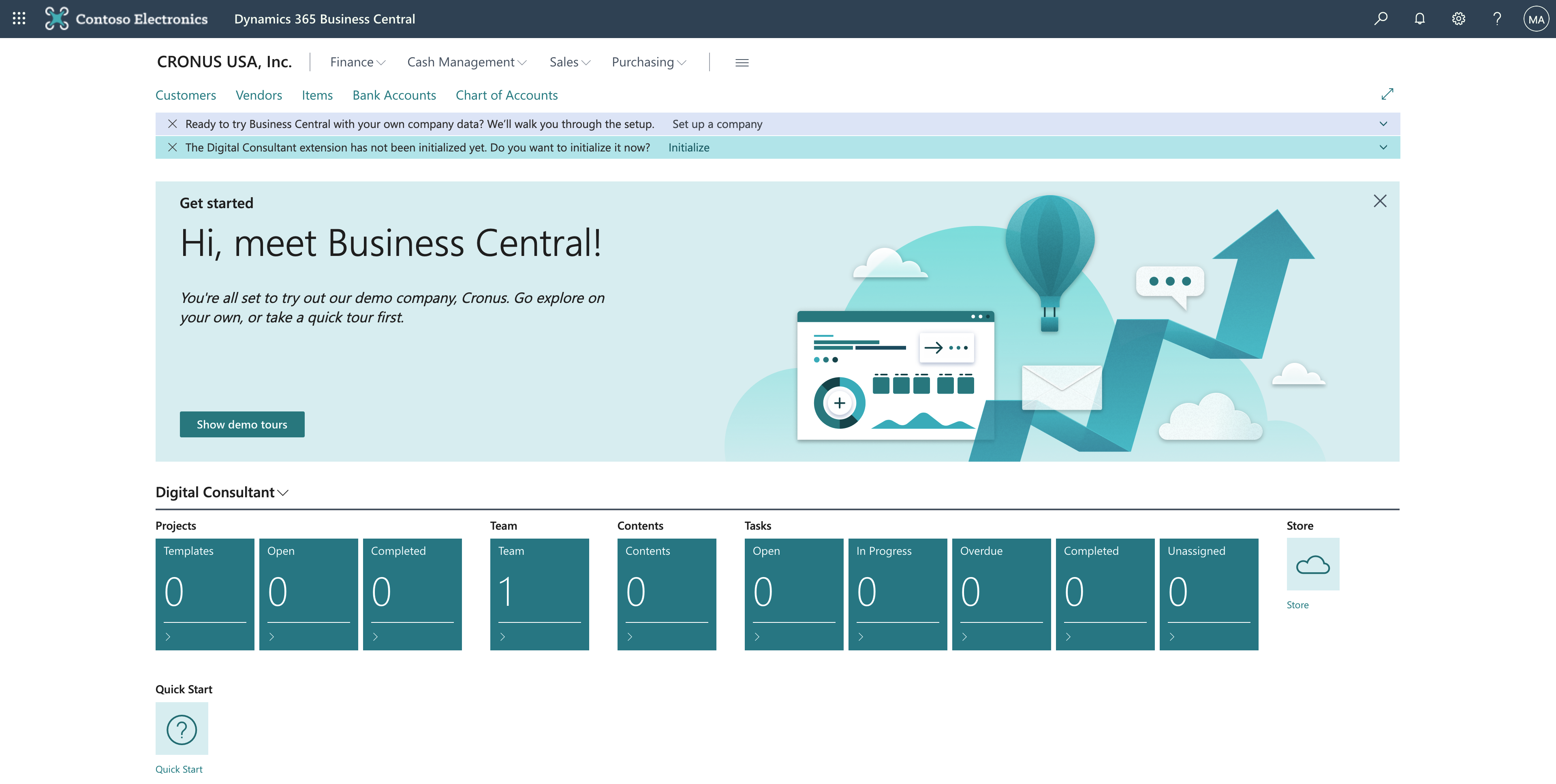Click the help question mark icon
This screenshot has width=1556, height=784.
pyautogui.click(x=1497, y=19)
